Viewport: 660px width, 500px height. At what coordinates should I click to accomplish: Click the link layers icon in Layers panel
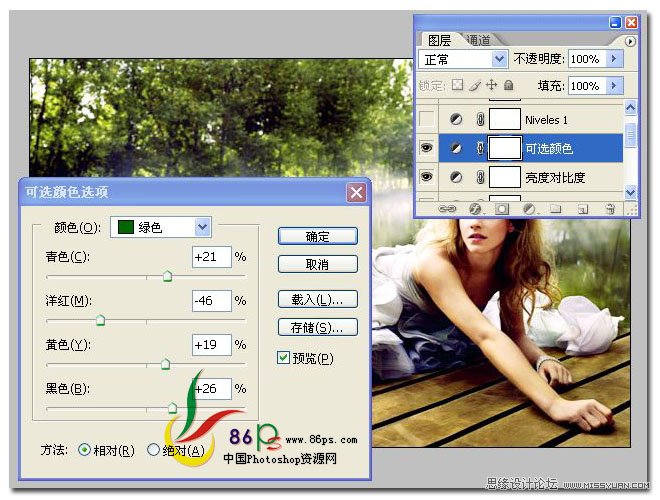(x=447, y=209)
